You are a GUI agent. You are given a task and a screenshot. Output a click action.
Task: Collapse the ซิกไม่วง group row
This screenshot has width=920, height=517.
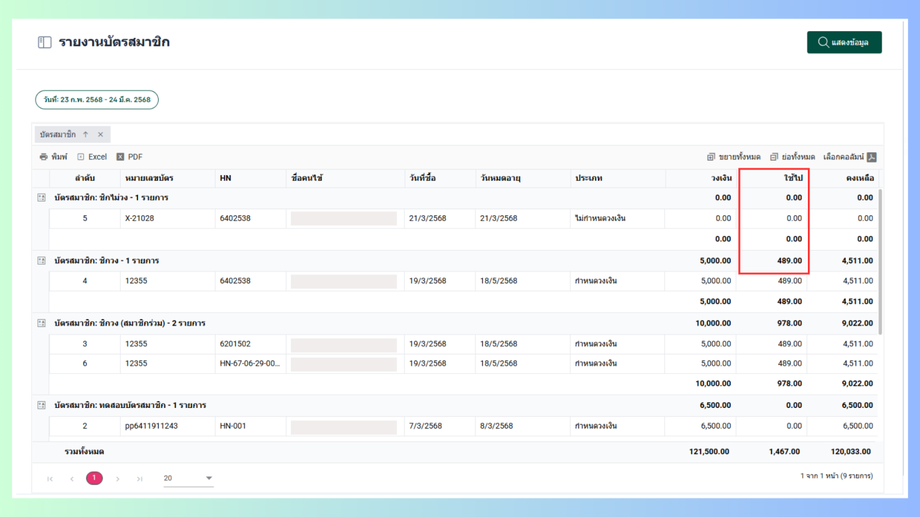(42, 198)
